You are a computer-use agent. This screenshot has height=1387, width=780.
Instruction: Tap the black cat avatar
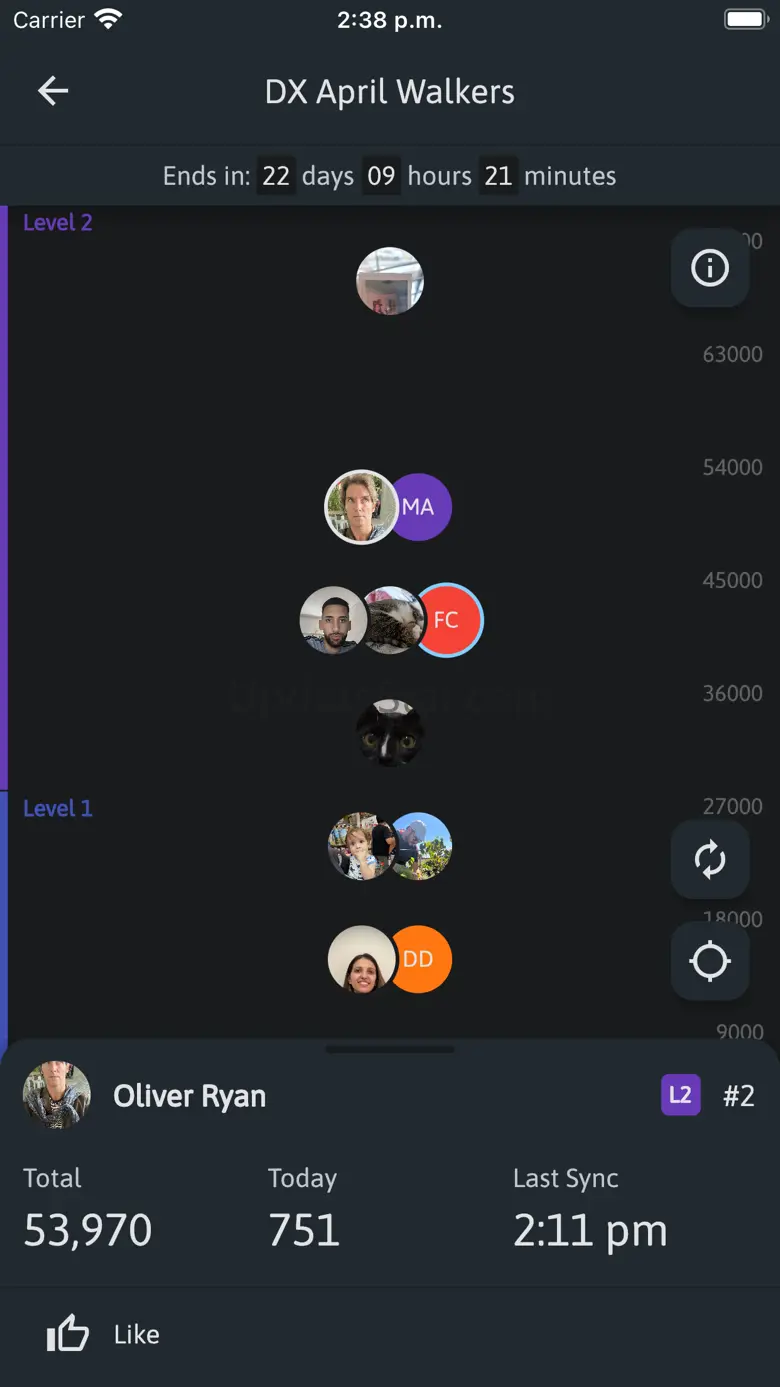(390, 733)
